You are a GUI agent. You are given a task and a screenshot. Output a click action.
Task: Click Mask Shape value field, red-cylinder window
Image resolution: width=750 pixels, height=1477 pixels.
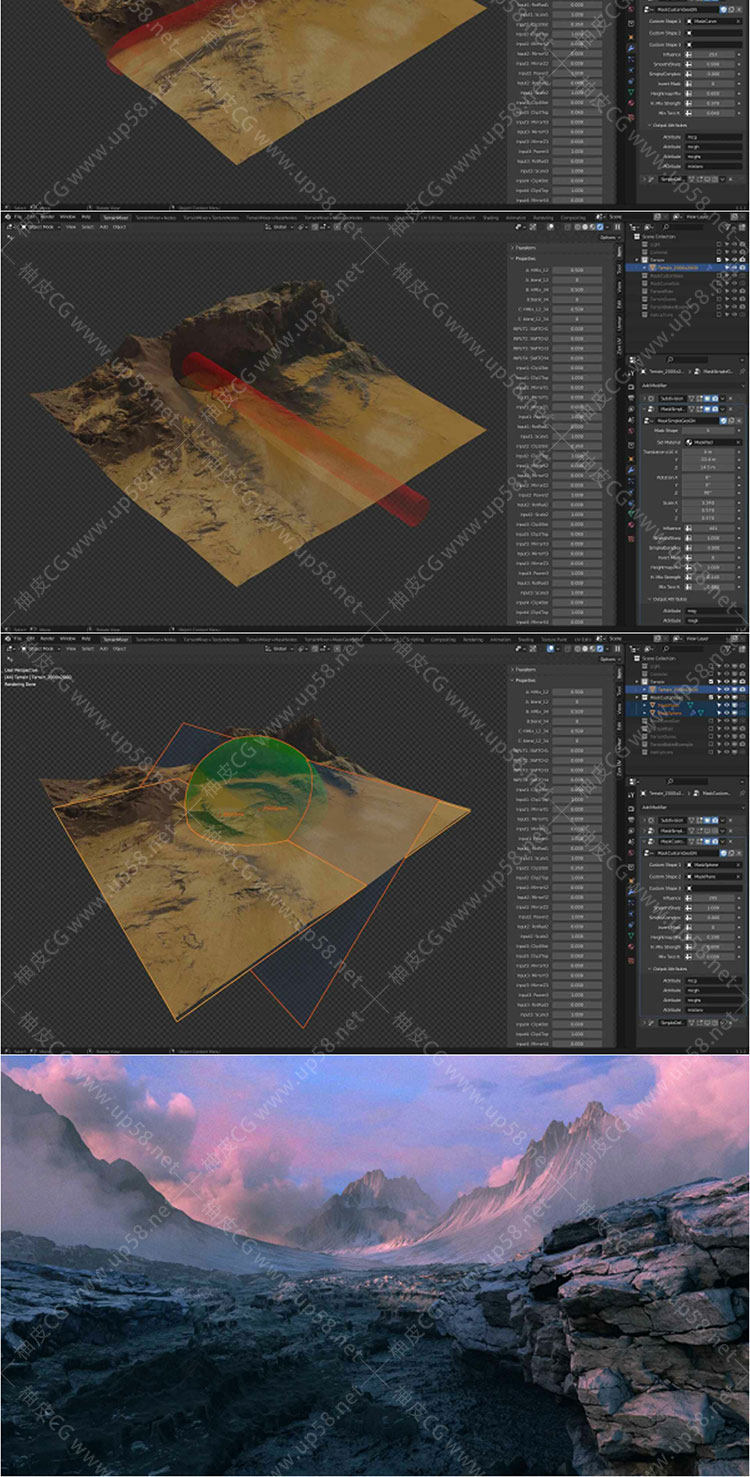(708, 430)
